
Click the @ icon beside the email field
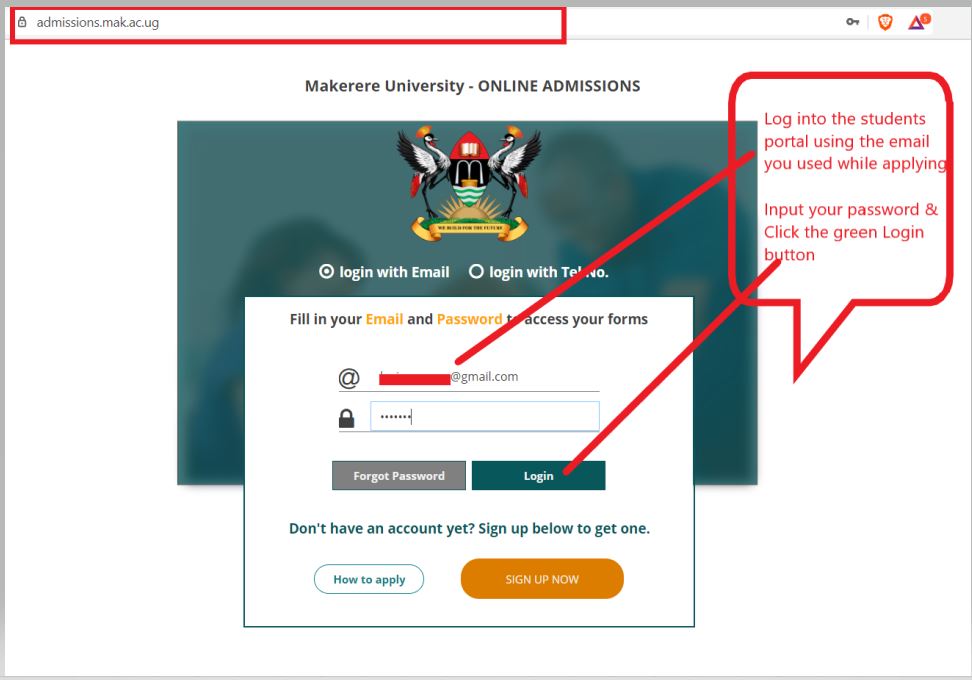[x=348, y=378]
